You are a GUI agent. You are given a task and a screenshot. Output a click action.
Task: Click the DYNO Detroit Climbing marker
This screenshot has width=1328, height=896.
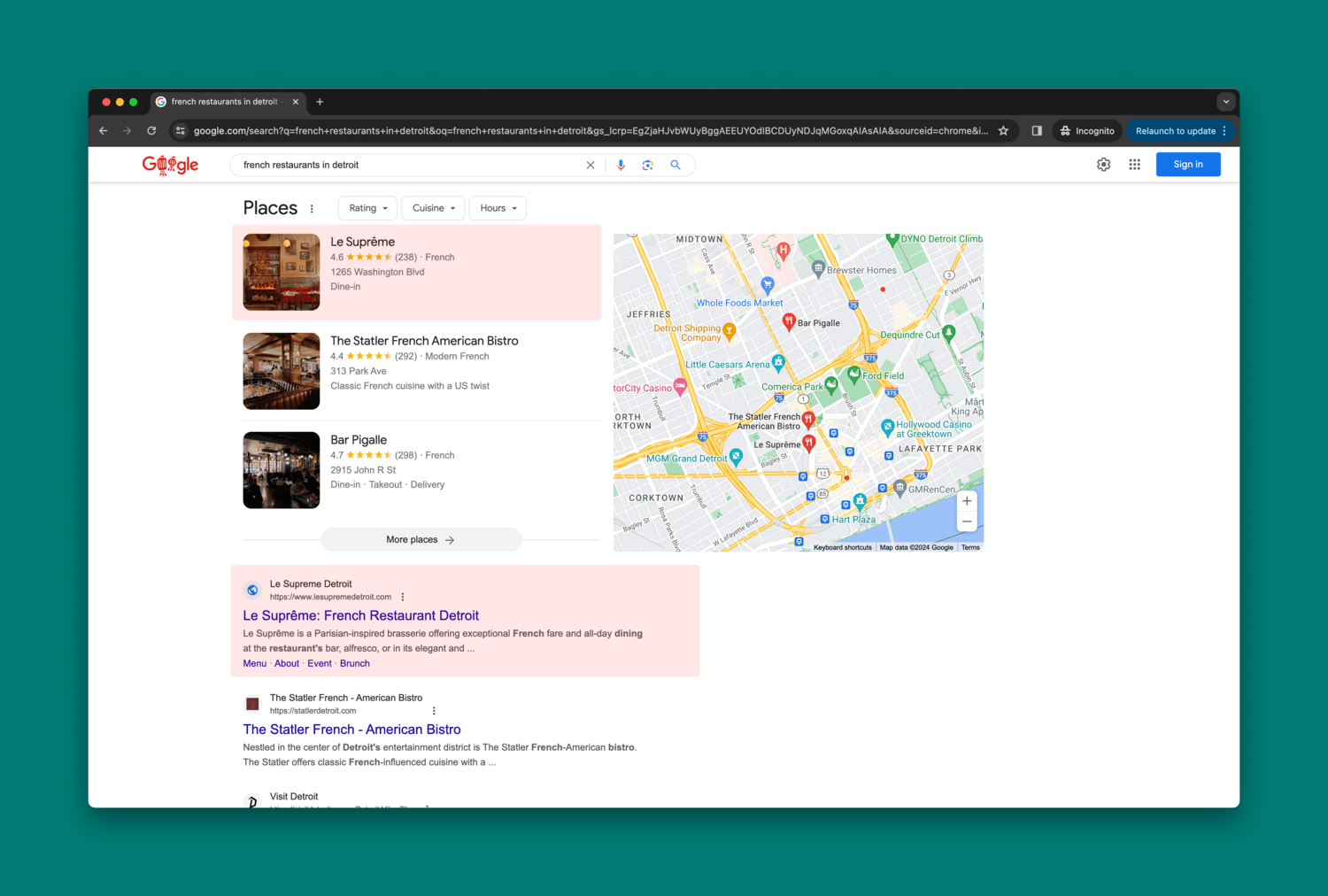click(892, 239)
